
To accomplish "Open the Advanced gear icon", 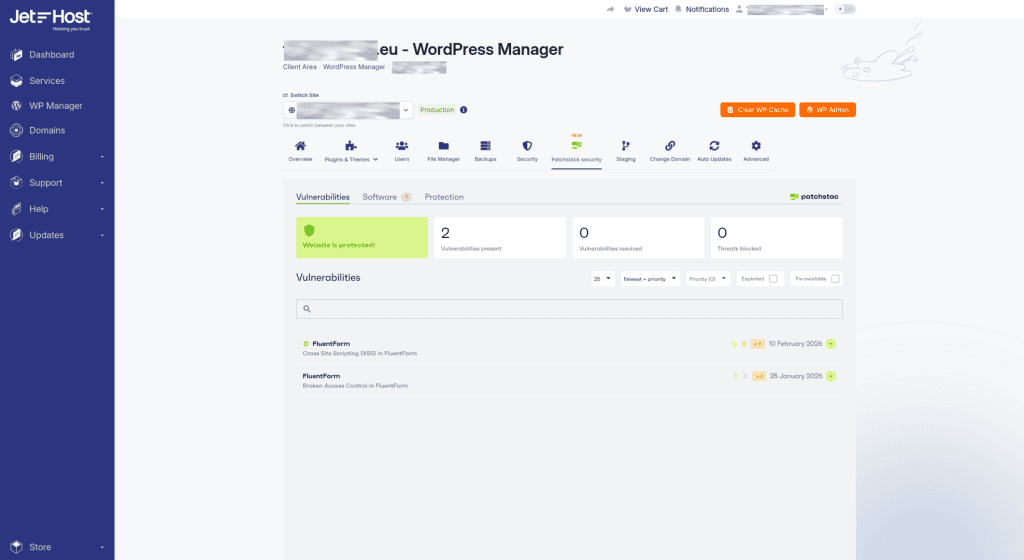I will (756, 146).
